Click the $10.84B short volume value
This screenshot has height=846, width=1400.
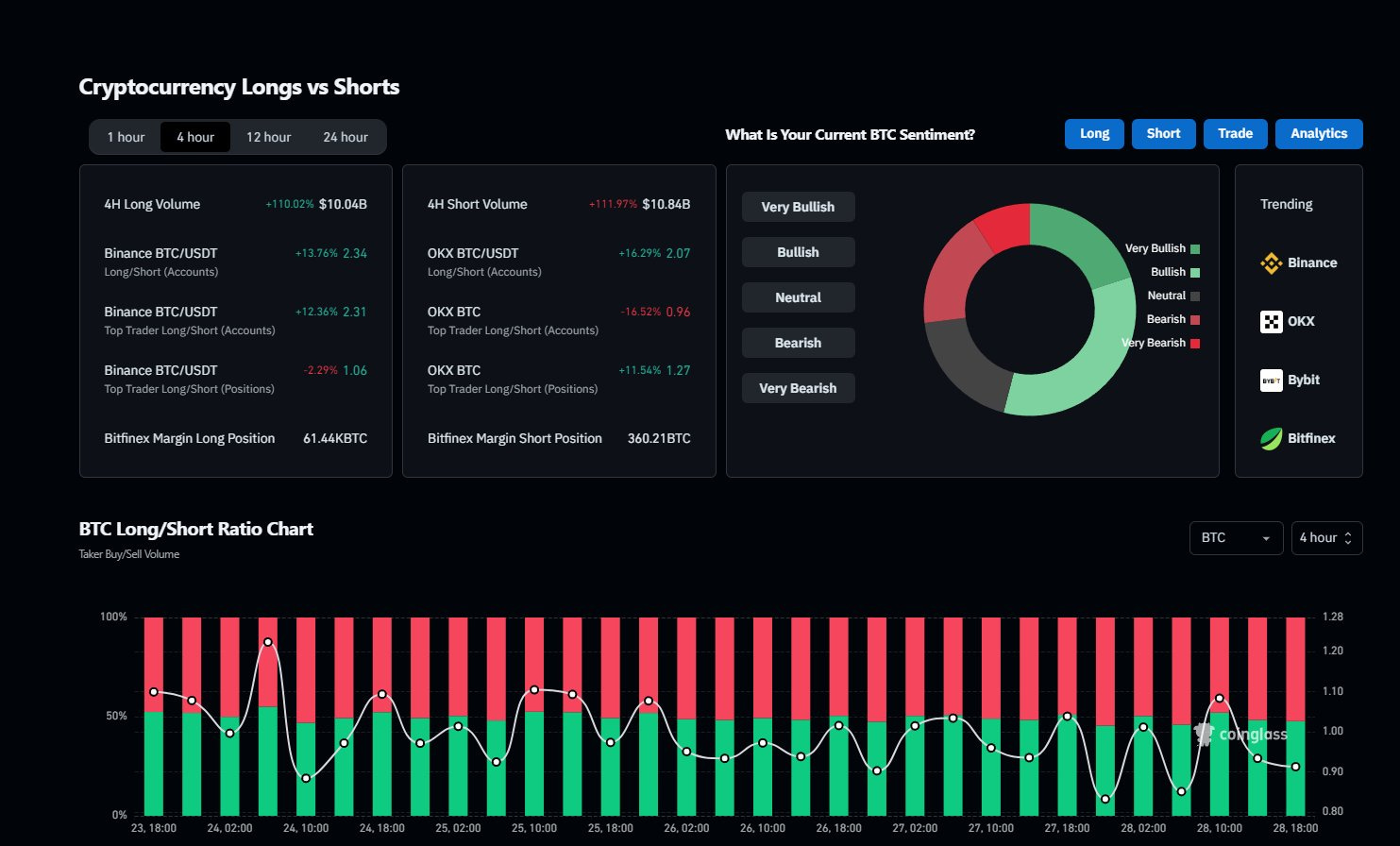pyautogui.click(x=666, y=205)
